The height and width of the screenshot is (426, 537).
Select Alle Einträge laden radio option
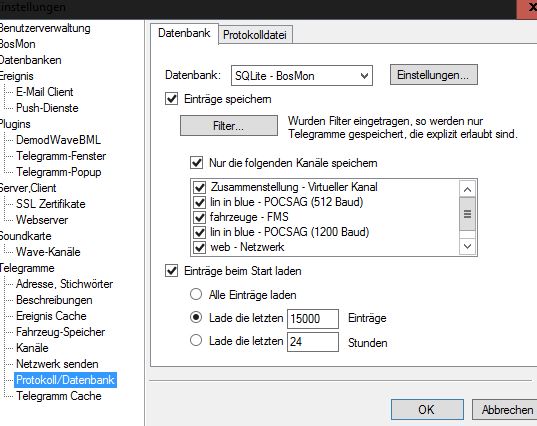196,295
